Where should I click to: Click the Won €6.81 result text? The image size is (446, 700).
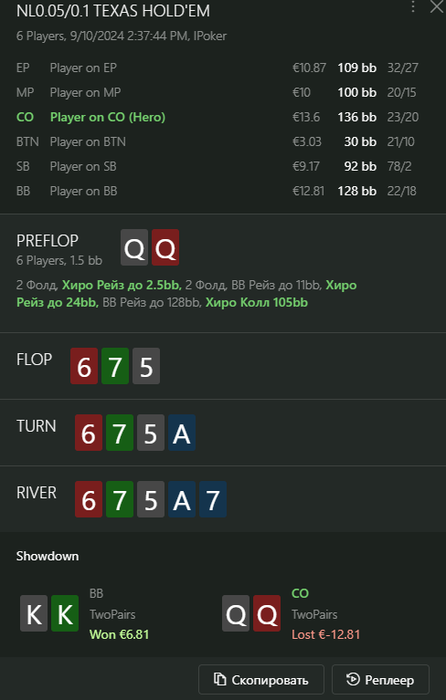119,634
